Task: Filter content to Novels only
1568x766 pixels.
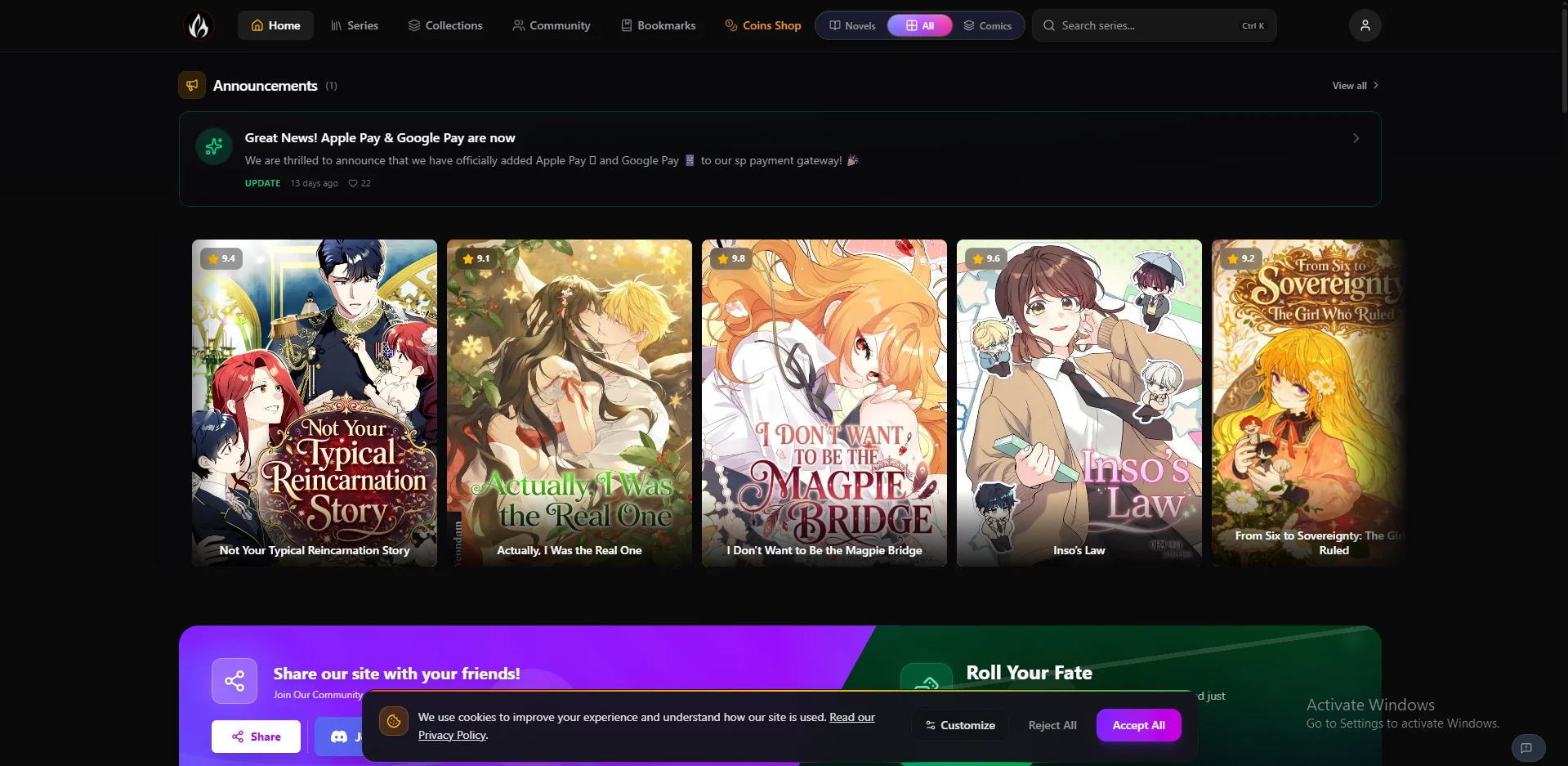Action: click(x=852, y=25)
